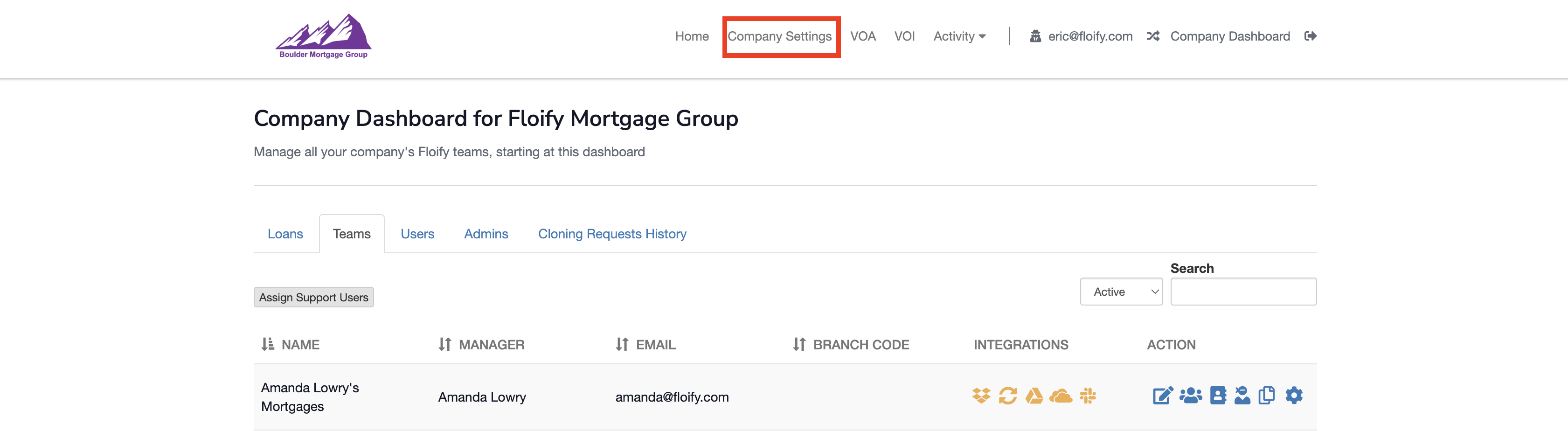Click the Search input field
Viewport: 1568px width, 431px height.
pyautogui.click(x=1243, y=292)
